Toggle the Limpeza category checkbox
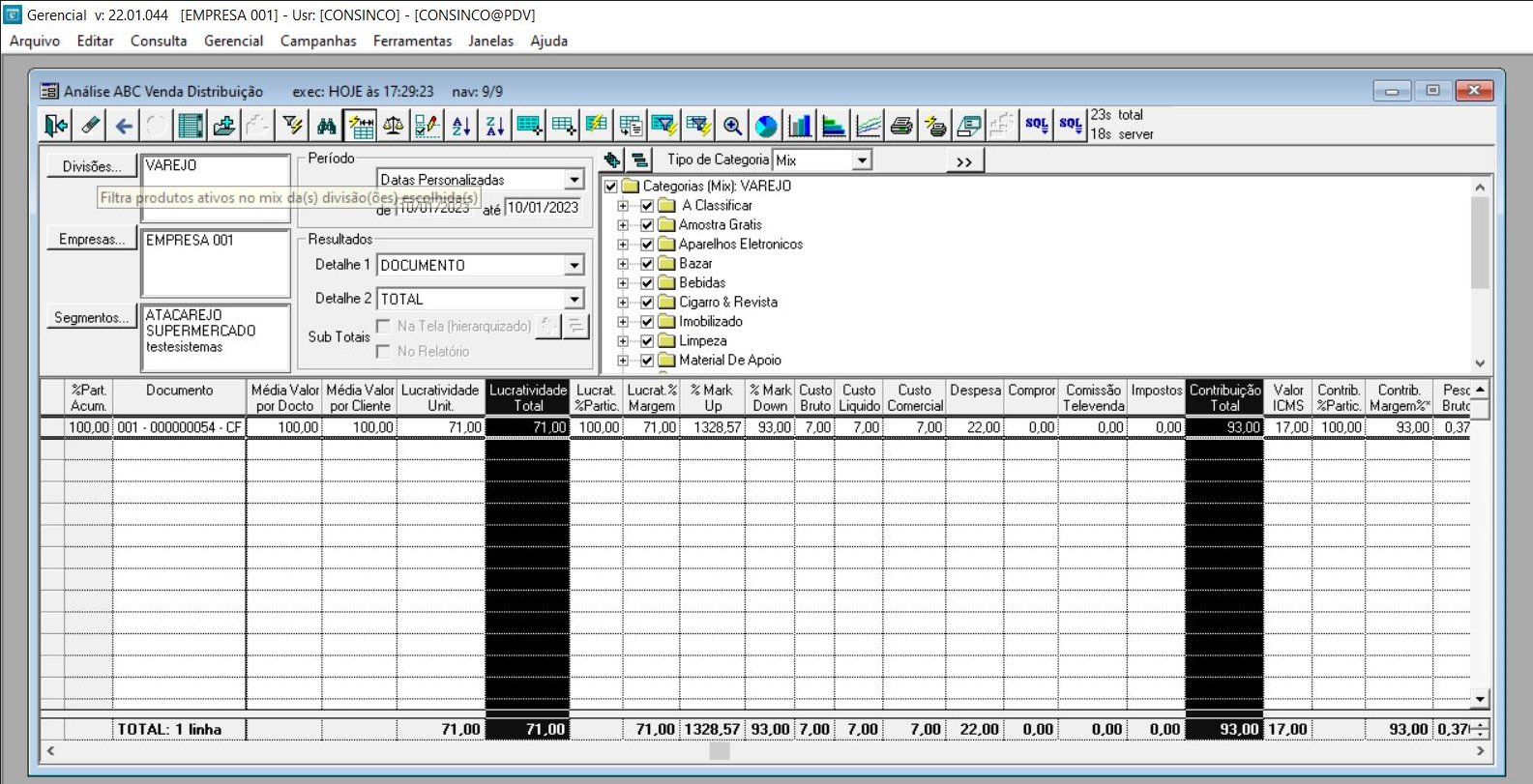The height and width of the screenshot is (784, 1533). point(647,341)
